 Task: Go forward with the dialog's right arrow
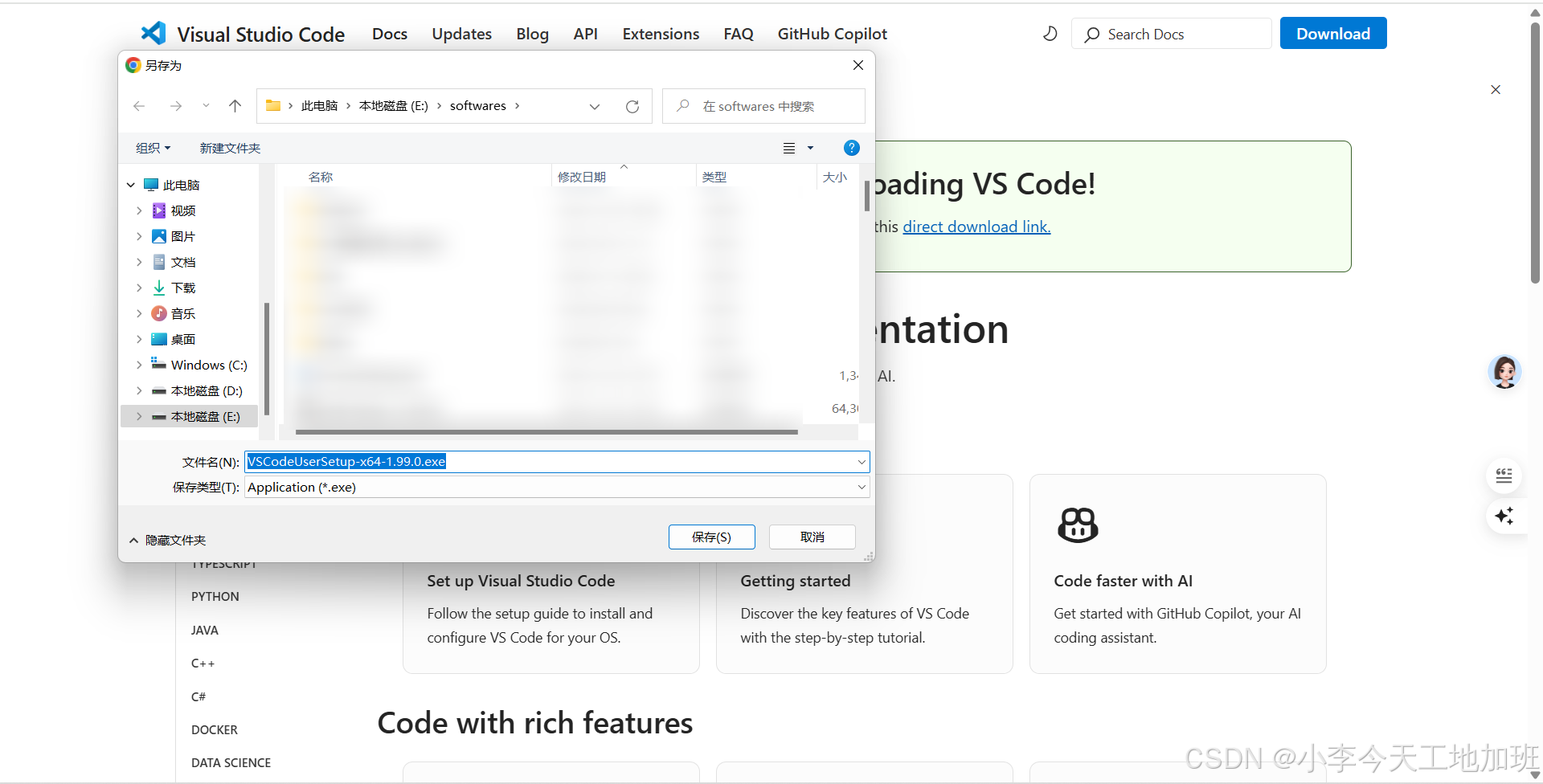click(175, 106)
